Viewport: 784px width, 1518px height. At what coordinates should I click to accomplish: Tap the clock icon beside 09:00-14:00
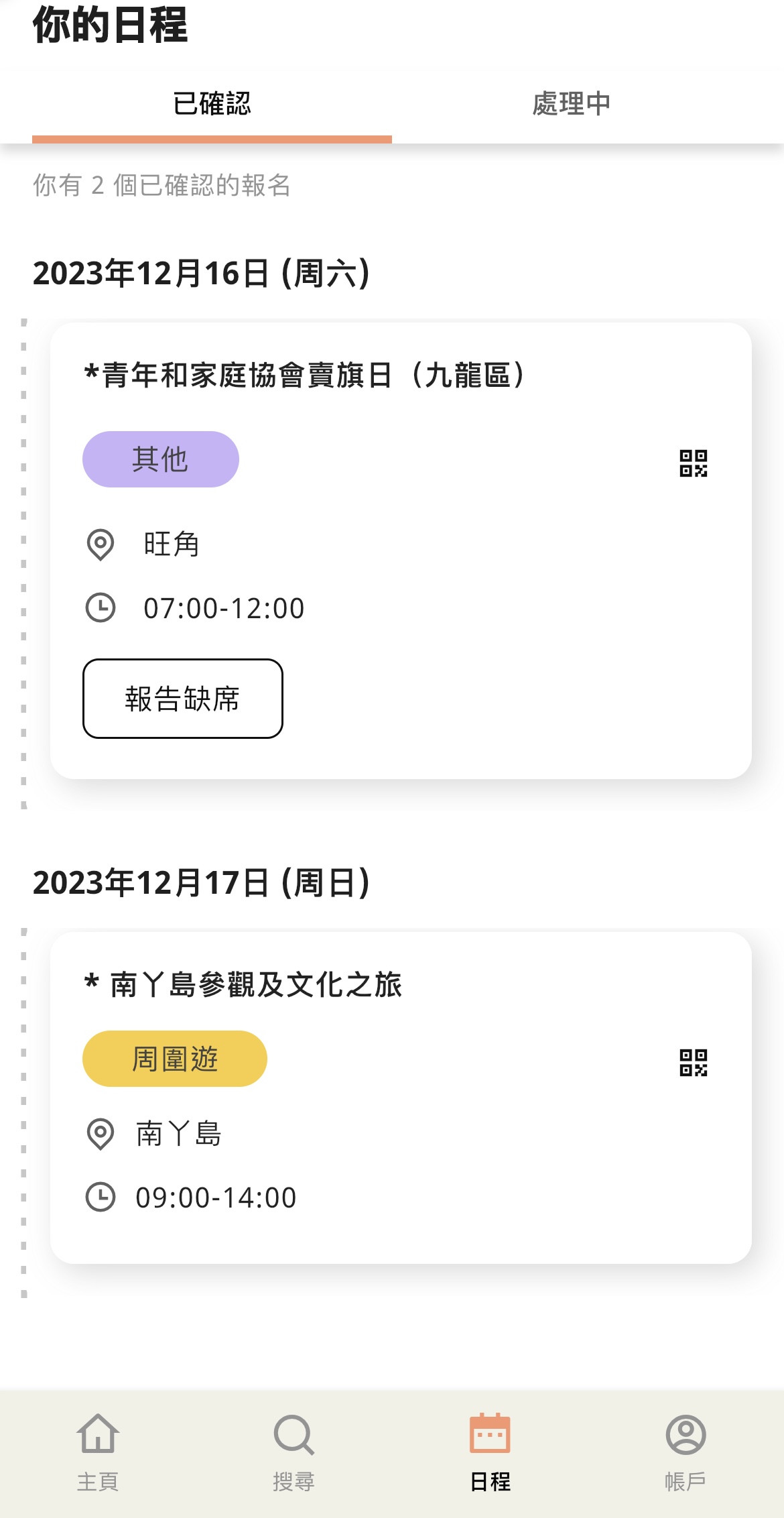coord(101,1198)
